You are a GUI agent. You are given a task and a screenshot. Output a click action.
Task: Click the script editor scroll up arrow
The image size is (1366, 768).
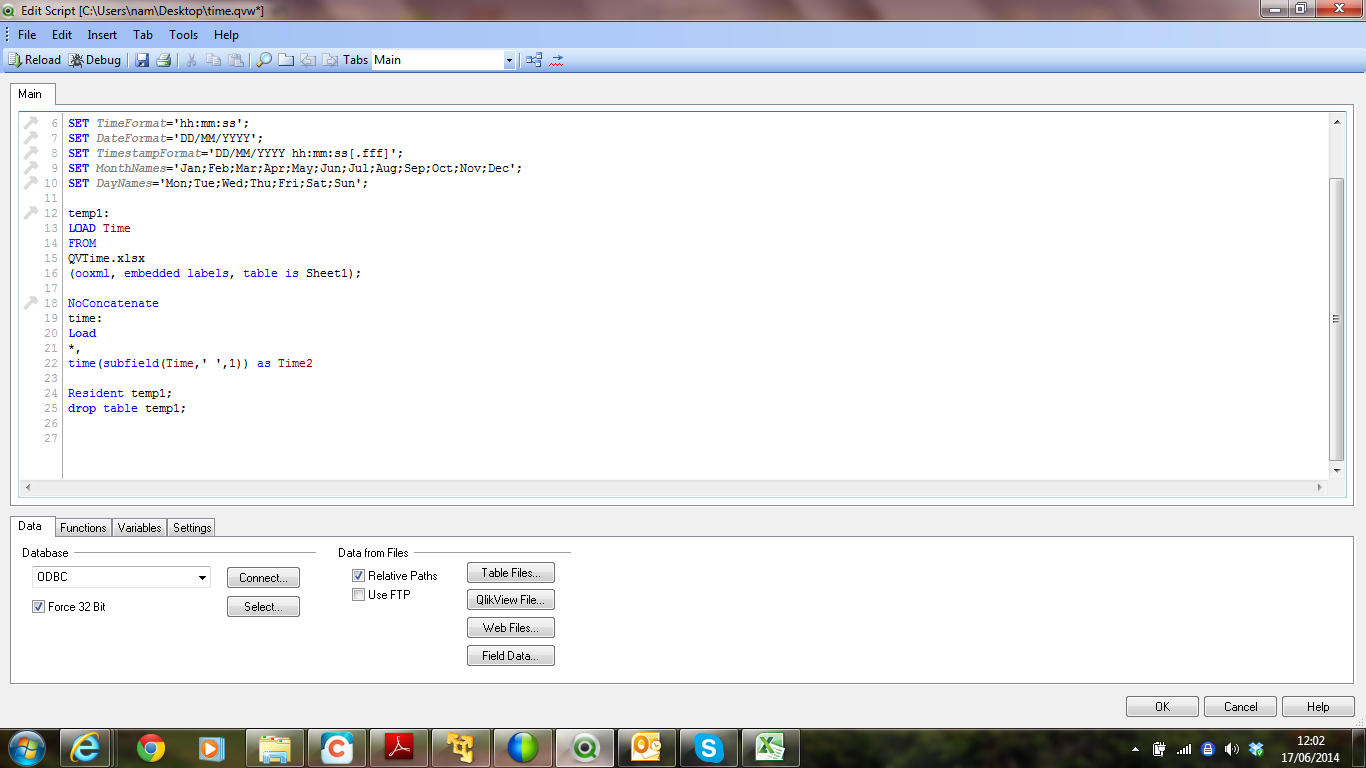tap(1337, 121)
